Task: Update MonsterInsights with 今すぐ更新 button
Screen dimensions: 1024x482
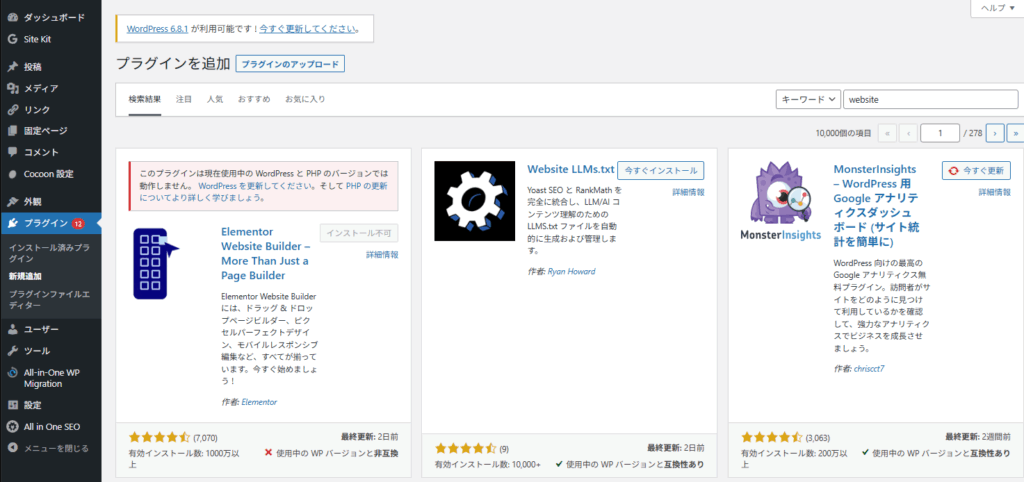Action: pyautogui.click(x=976, y=170)
